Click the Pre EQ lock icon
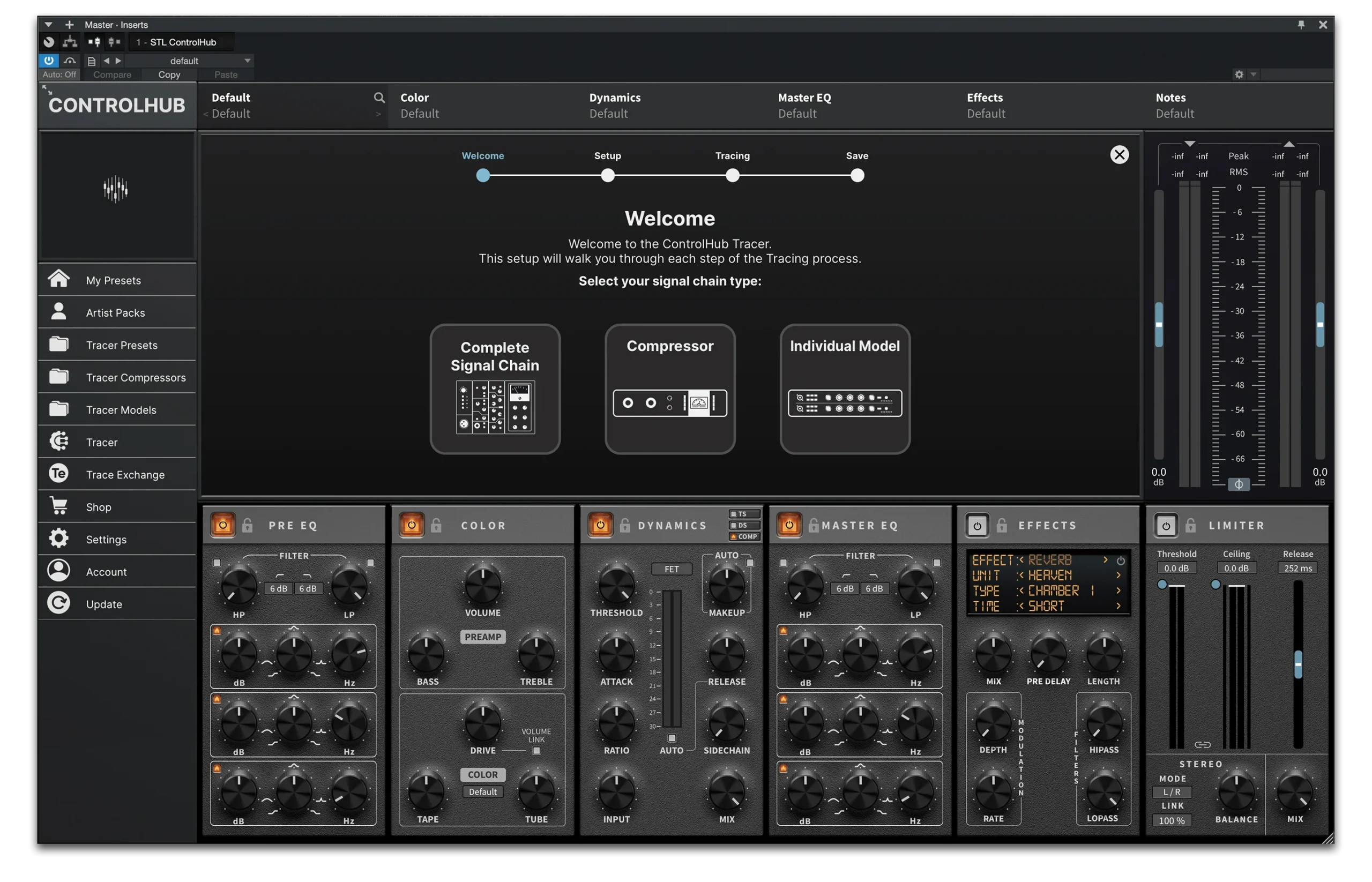Viewport: 1372px width, 882px height. pos(248,525)
